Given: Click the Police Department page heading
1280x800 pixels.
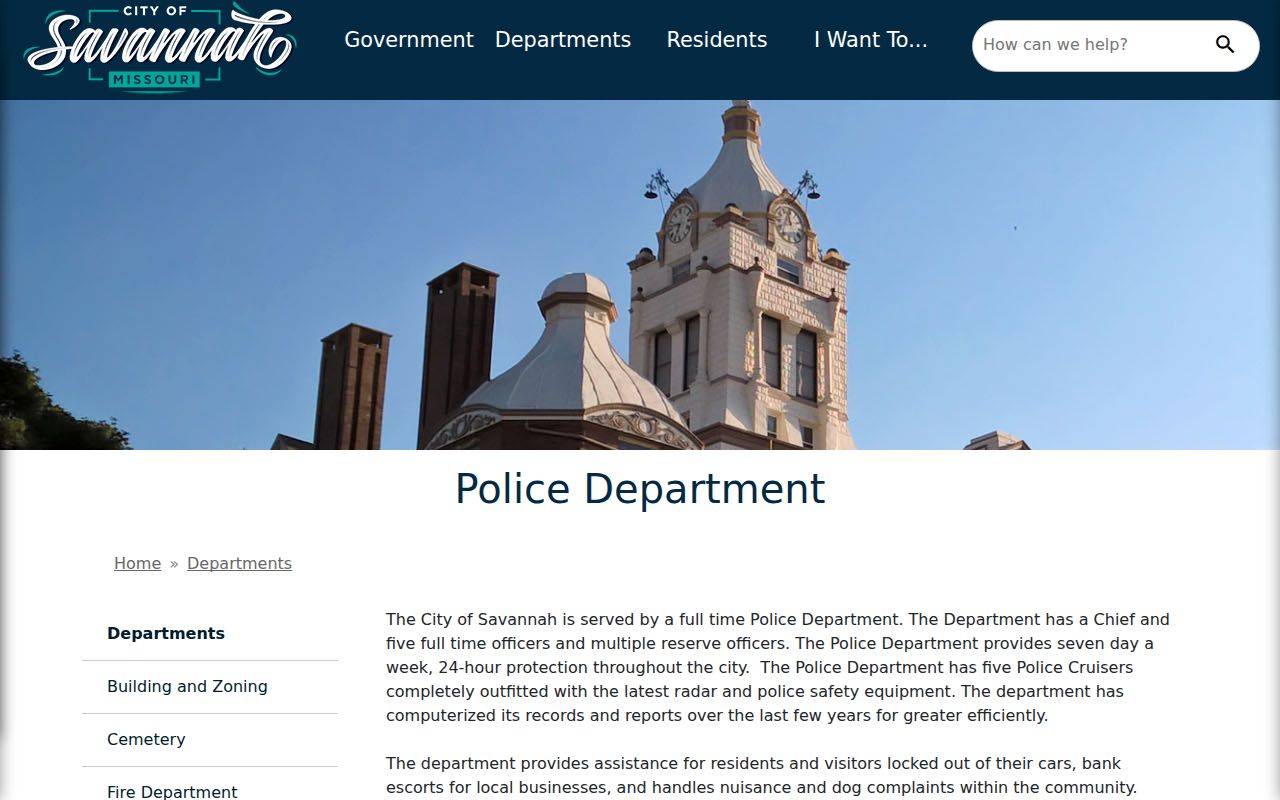Looking at the screenshot, I should [640, 489].
